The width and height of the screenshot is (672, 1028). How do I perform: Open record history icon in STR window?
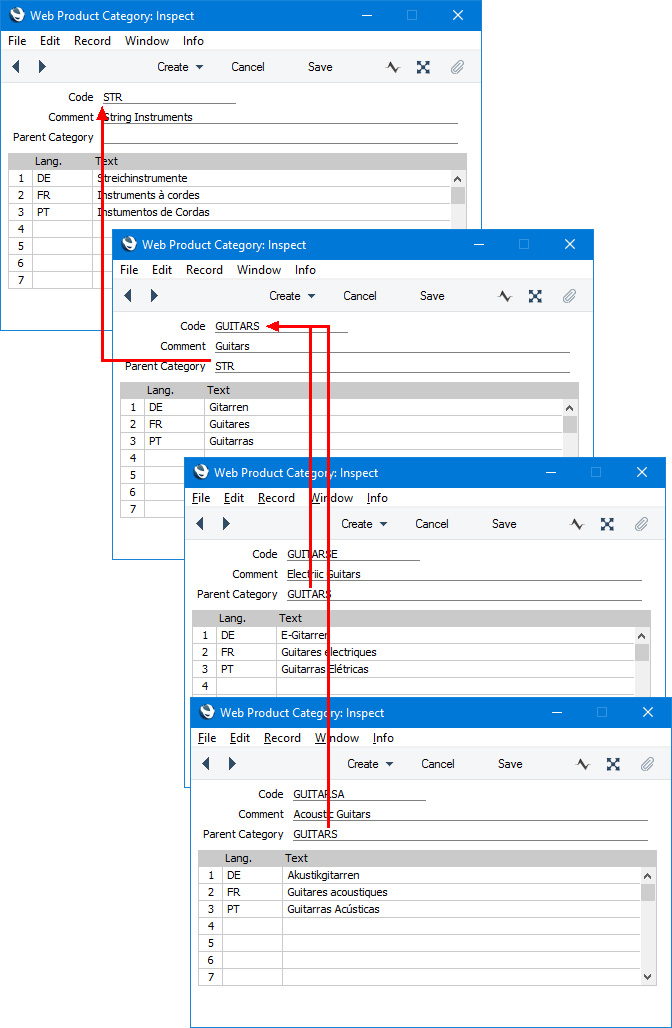pos(393,67)
